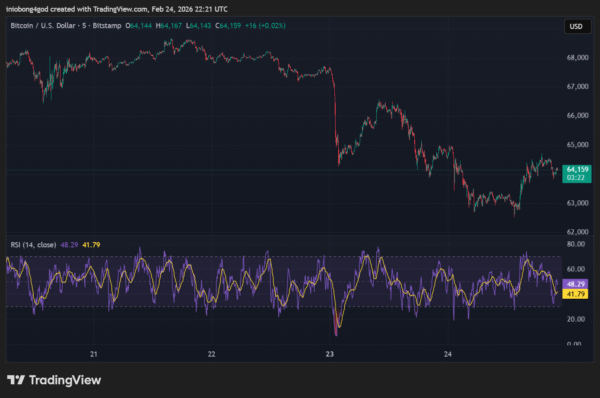Click the 65,000 price axis label
Image resolution: width=600 pixels, height=398 pixels.
pyautogui.click(x=577, y=145)
